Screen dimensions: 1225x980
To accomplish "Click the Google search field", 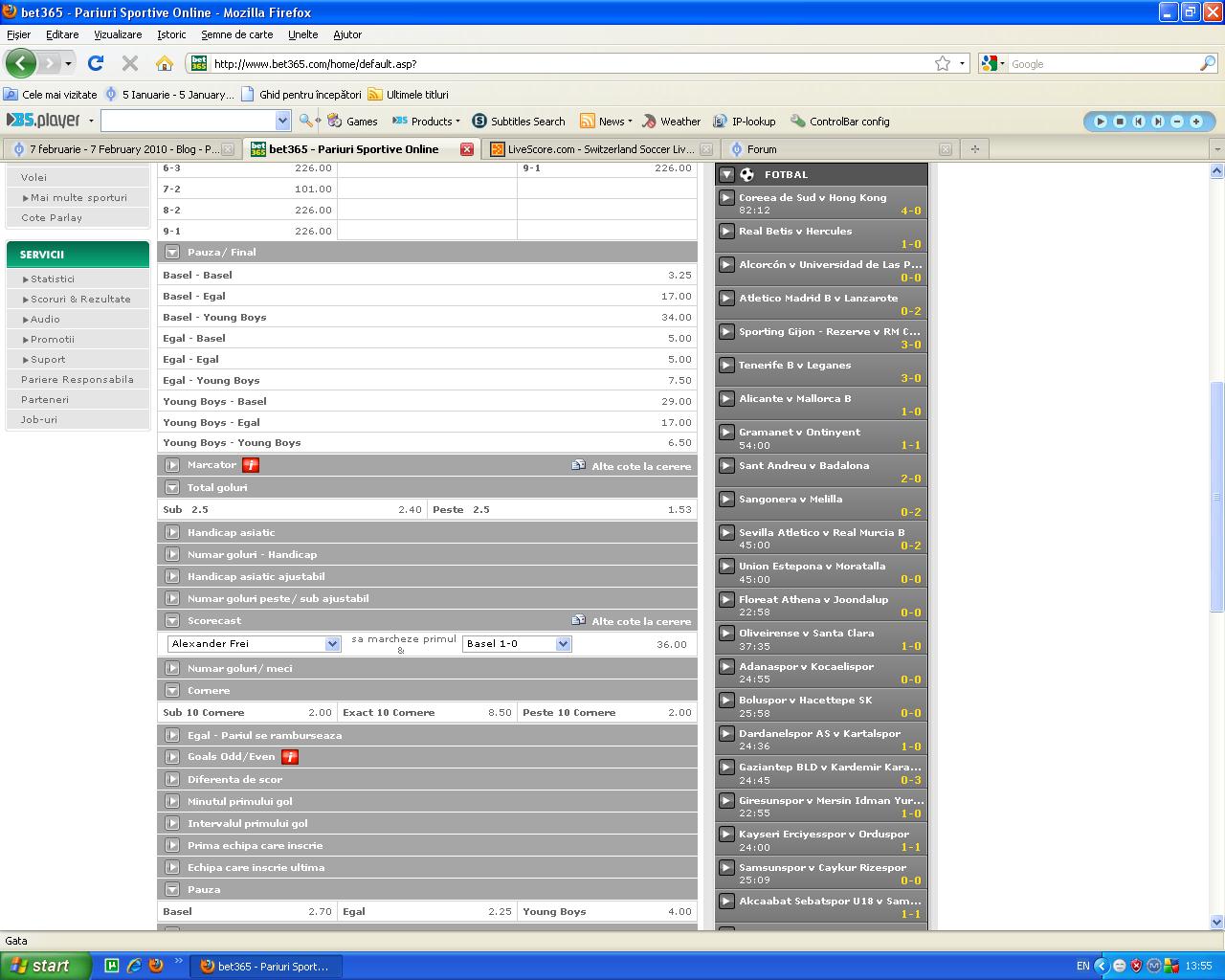I will [x=1101, y=64].
